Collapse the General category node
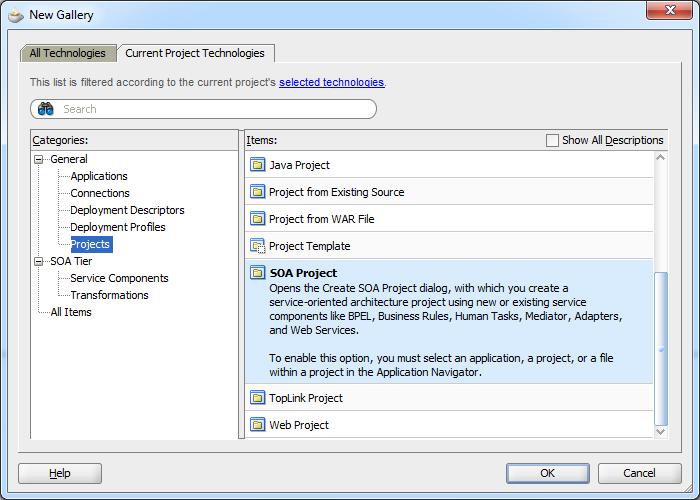This screenshot has height=500, width=700. [39, 159]
